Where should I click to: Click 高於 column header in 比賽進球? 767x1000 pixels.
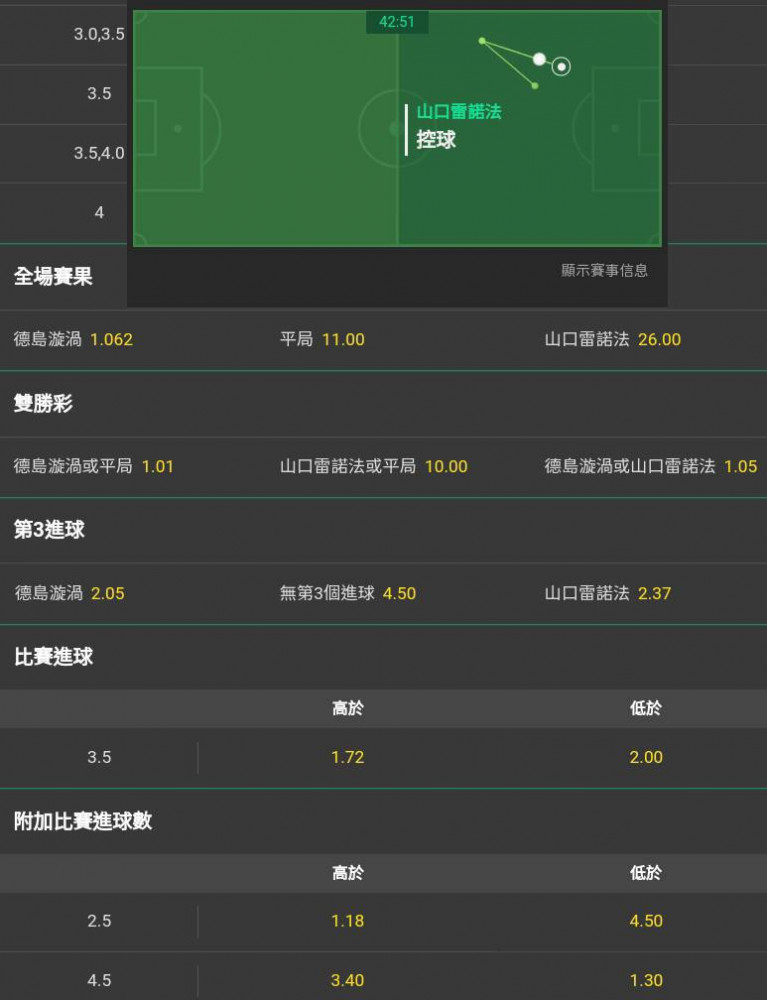point(347,709)
